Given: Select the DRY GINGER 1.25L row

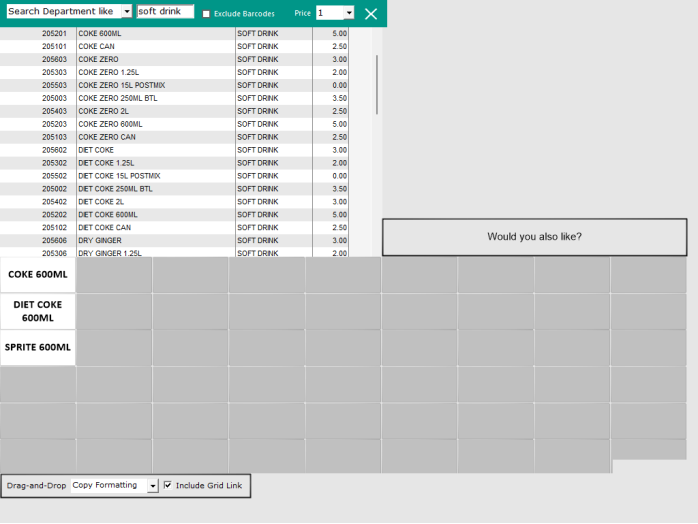Looking at the screenshot, I should point(174,252).
